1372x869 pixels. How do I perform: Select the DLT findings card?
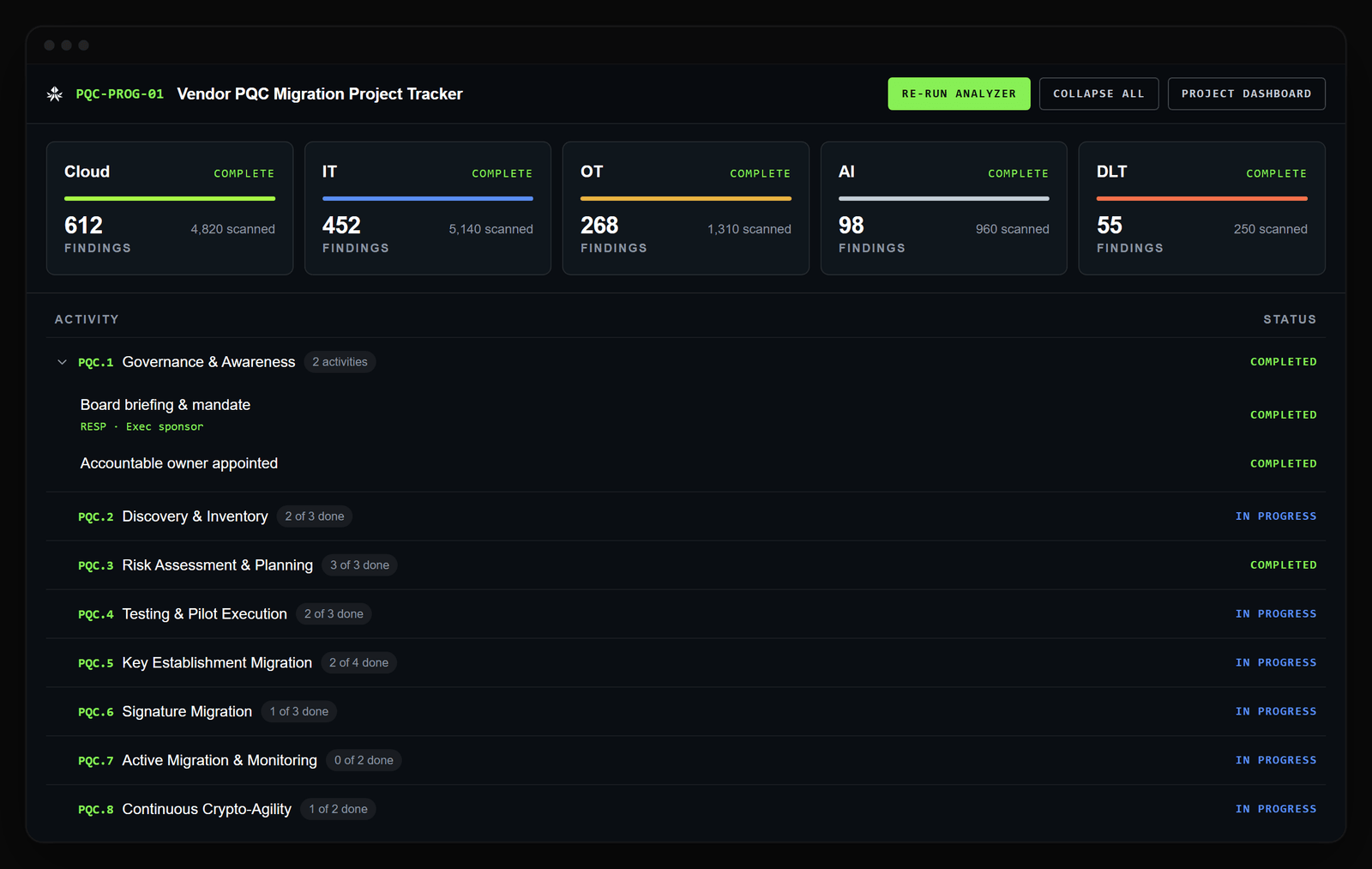[1202, 208]
